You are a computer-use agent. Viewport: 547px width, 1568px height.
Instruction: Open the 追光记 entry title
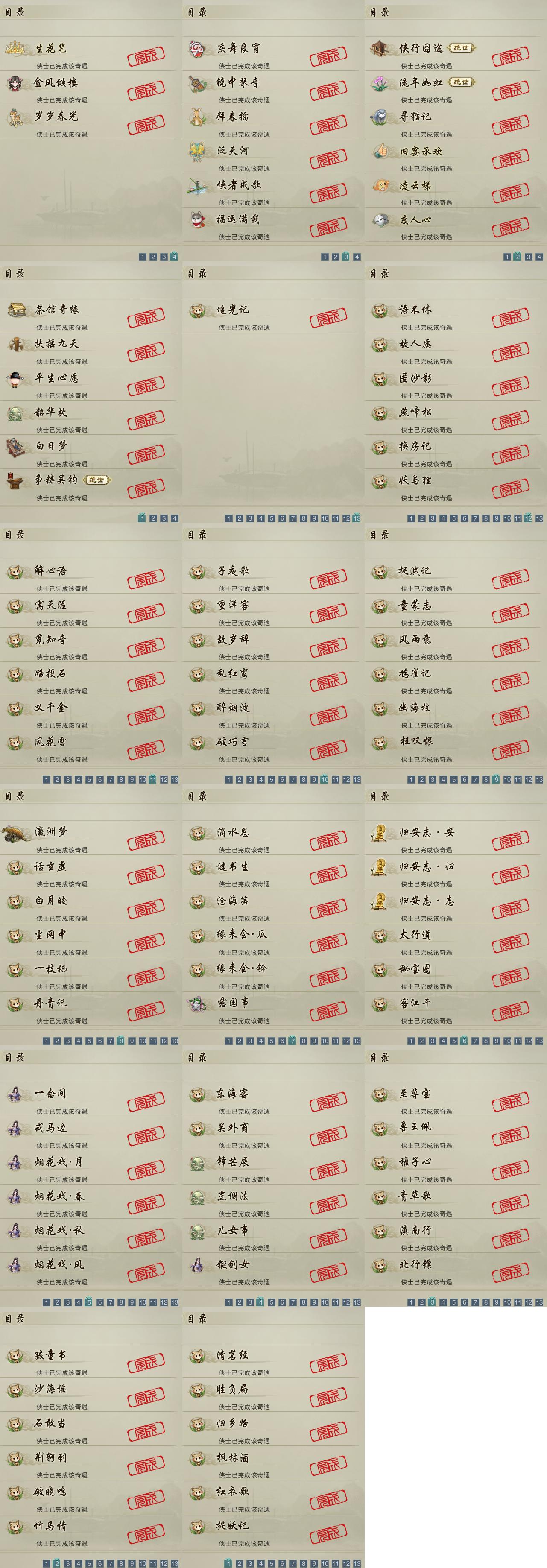pos(233,310)
